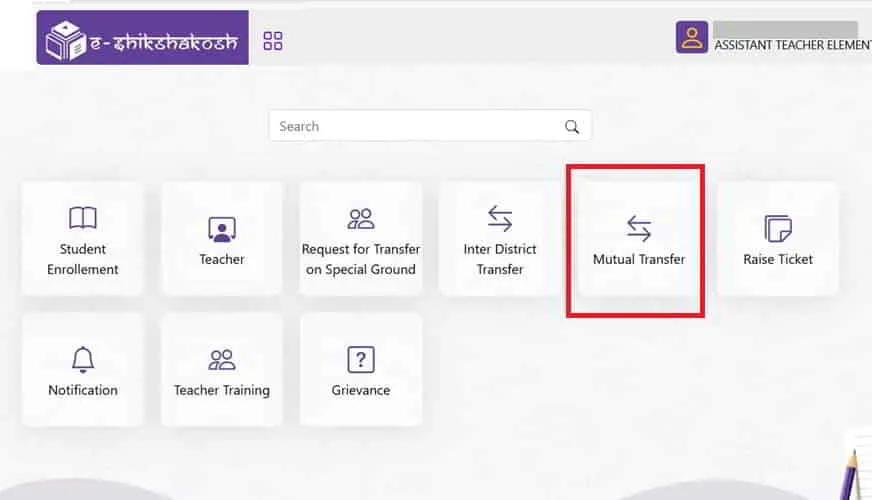872x500 pixels.
Task: Click the arrows icon above Inter District Transfer
Action: [500, 219]
